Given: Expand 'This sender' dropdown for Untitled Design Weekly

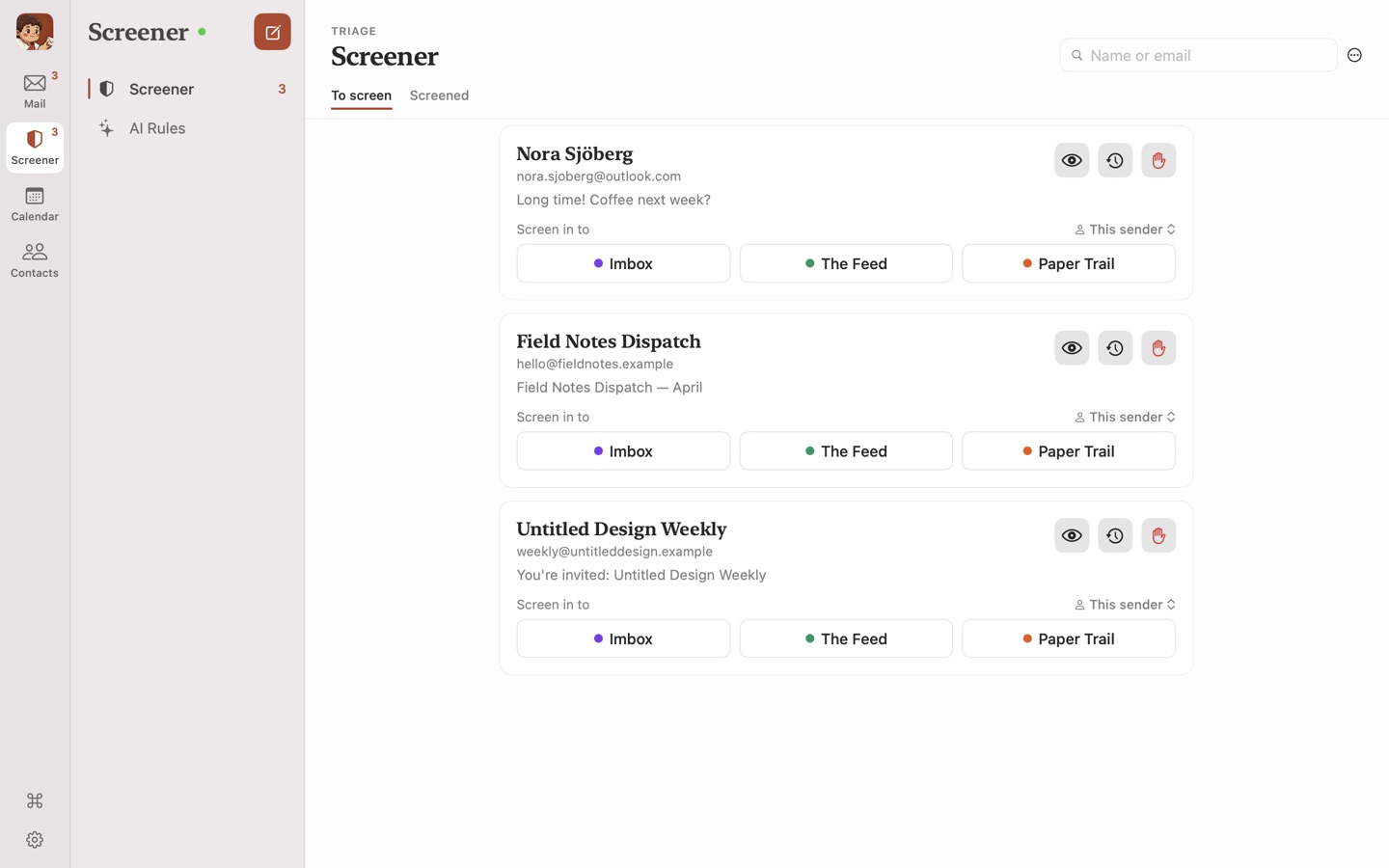Looking at the screenshot, I should (x=1125, y=605).
